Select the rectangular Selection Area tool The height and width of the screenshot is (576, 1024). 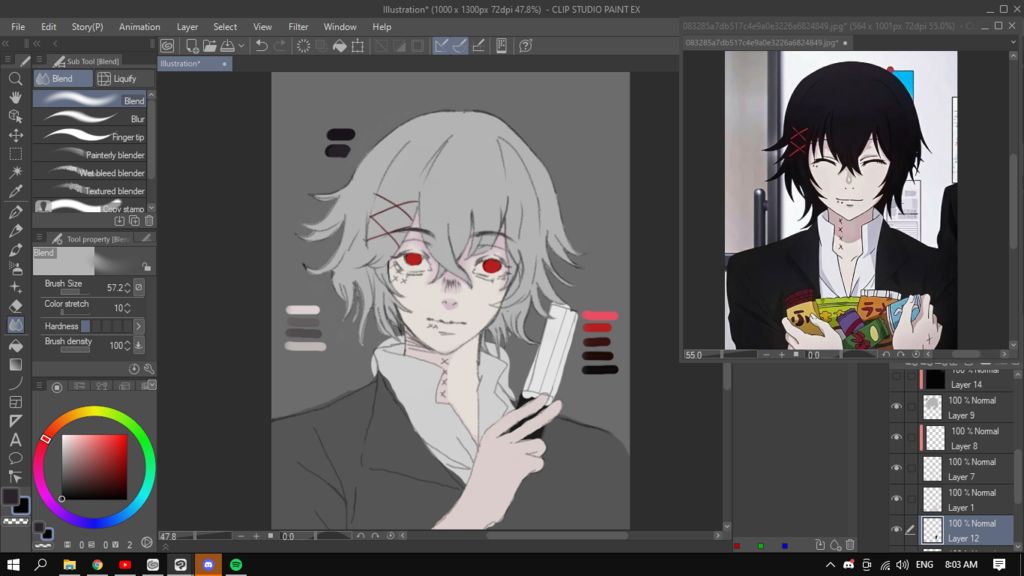16,154
